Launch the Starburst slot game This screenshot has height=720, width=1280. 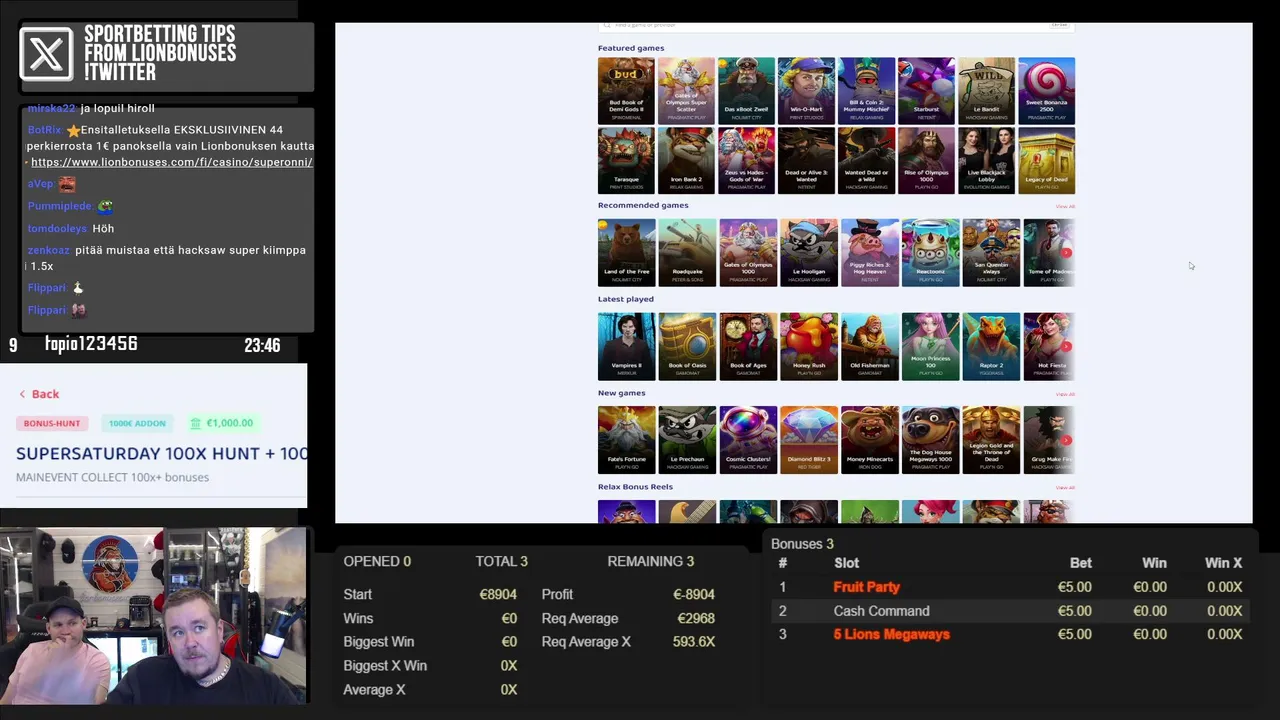point(926,90)
